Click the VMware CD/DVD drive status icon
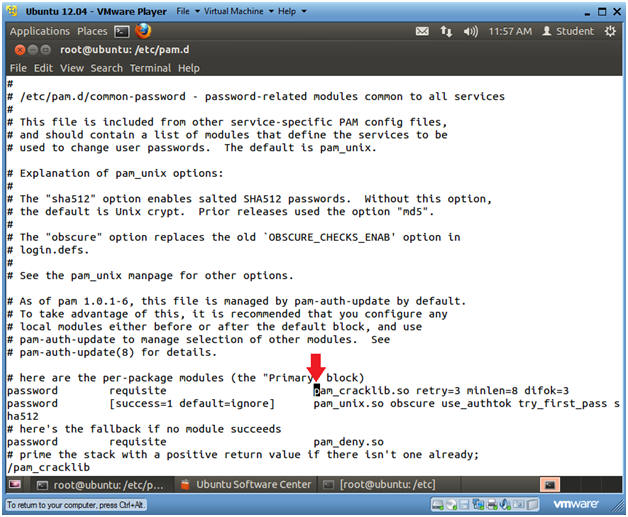The width and height of the screenshot is (628, 517). 451,505
